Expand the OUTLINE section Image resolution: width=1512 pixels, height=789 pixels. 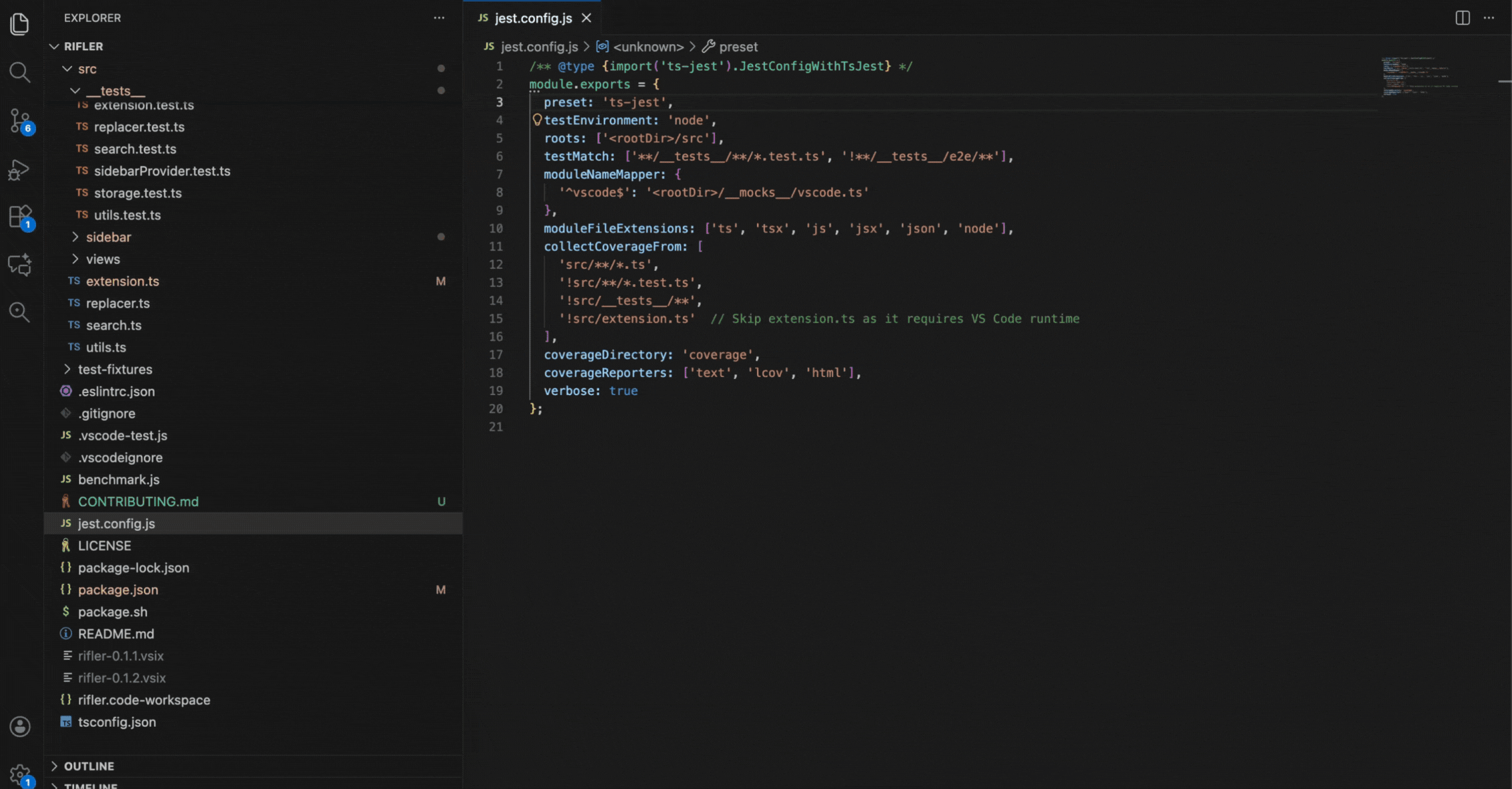[x=89, y=766]
